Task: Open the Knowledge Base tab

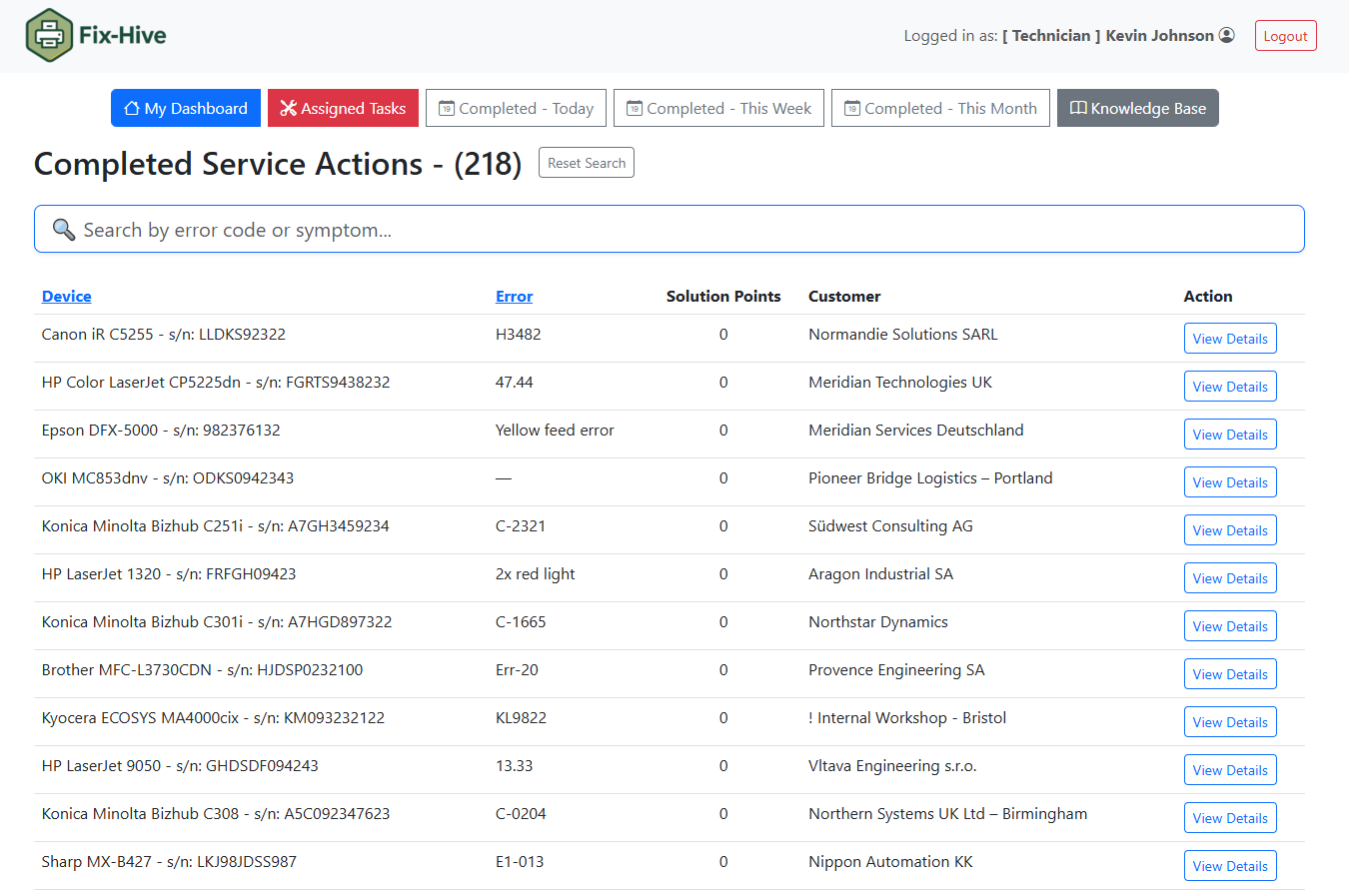Action: [1137, 108]
